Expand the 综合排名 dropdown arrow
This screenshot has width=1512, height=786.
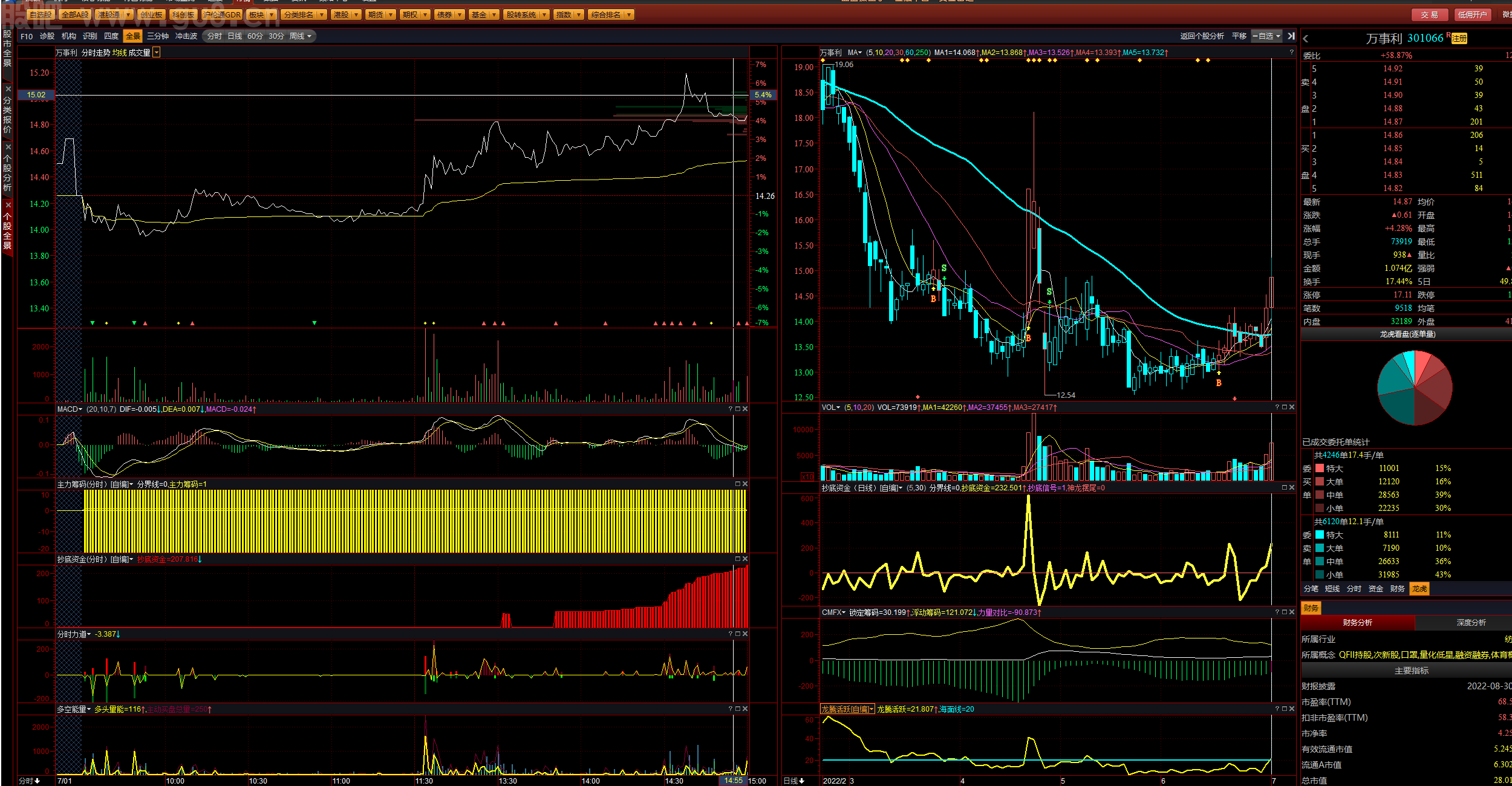click(630, 15)
